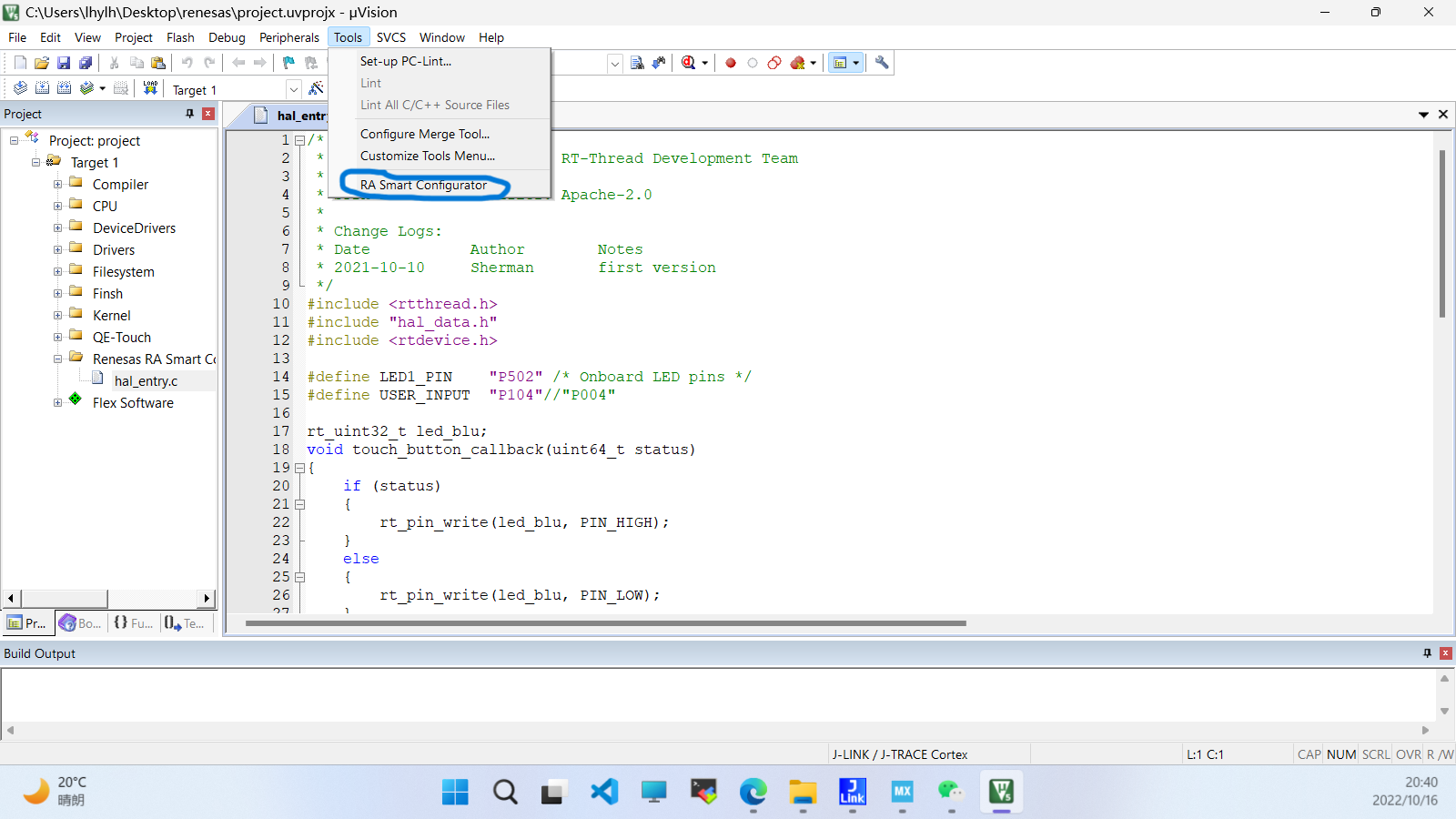The image size is (1456, 819).
Task: Choose Customize Tools Menu entry
Action: [428, 156]
